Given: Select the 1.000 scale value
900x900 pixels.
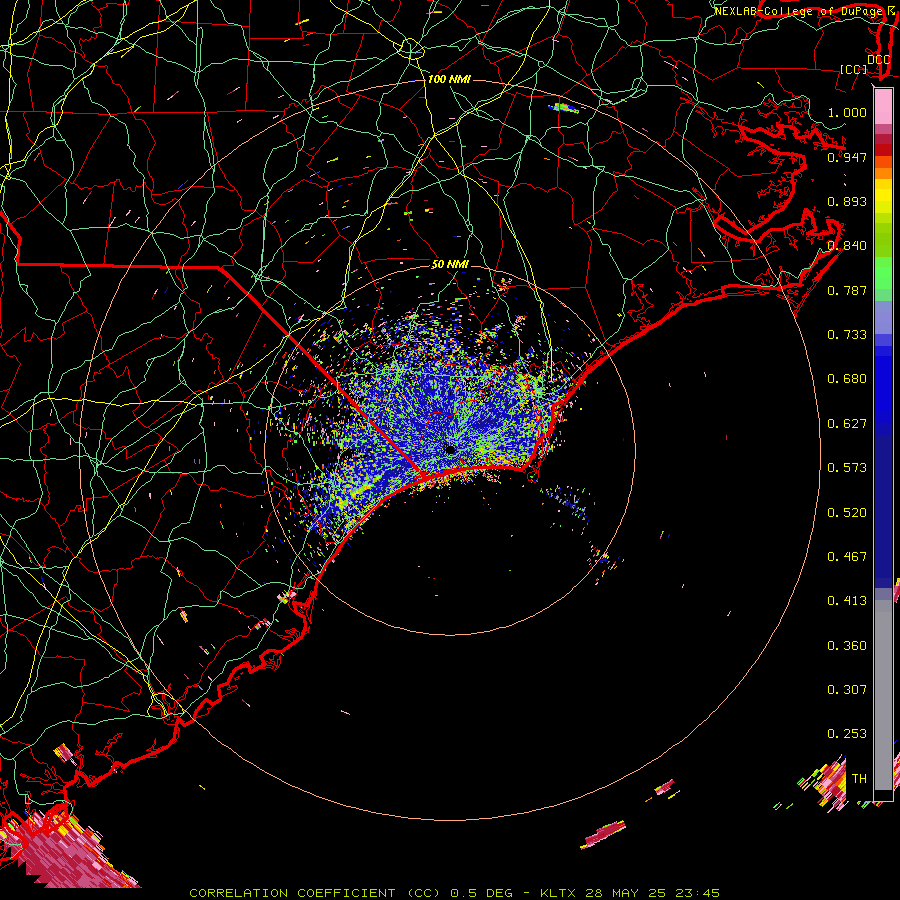Looking at the screenshot, I should [847, 112].
